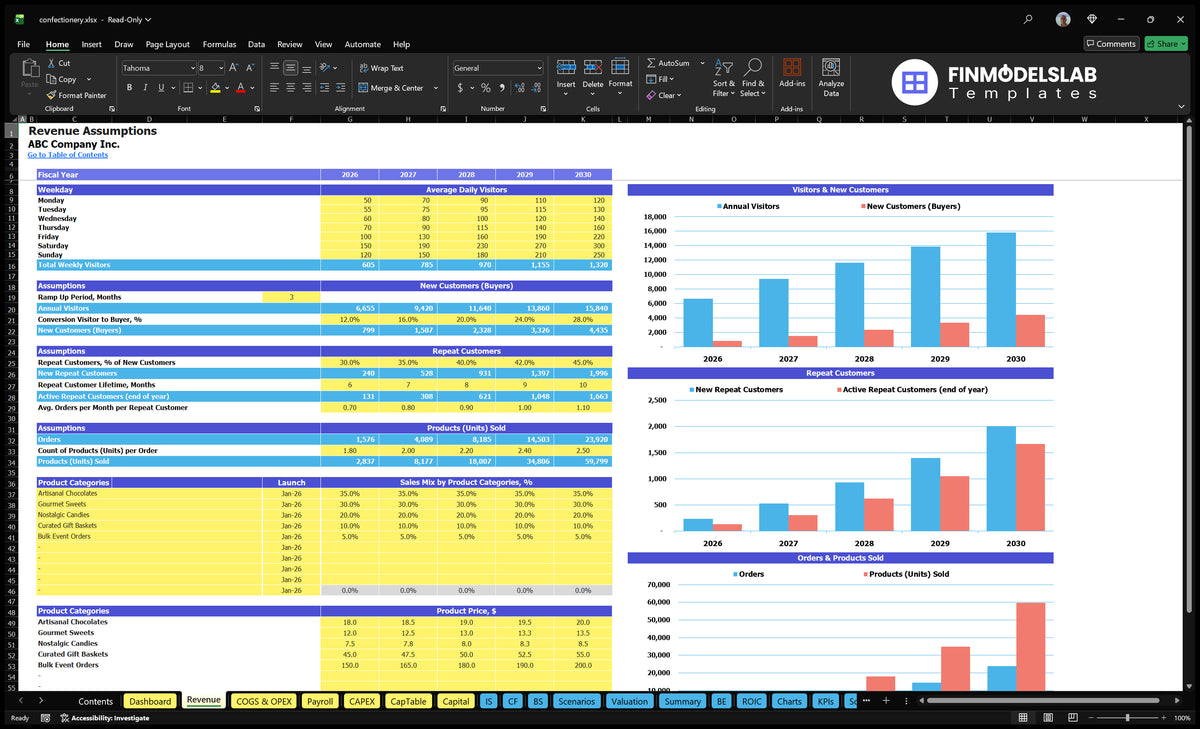Viewport: 1200px width, 729px height.
Task: Toggle Wrap Text
Action: (381, 68)
